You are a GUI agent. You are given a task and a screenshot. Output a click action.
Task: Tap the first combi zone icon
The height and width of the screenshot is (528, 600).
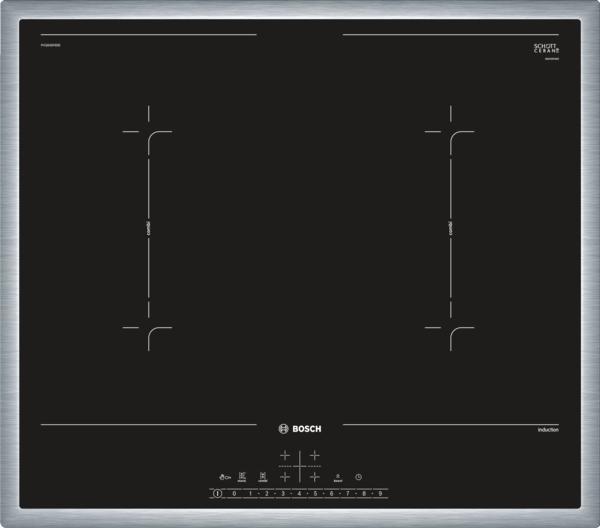pyautogui.click(x=242, y=477)
